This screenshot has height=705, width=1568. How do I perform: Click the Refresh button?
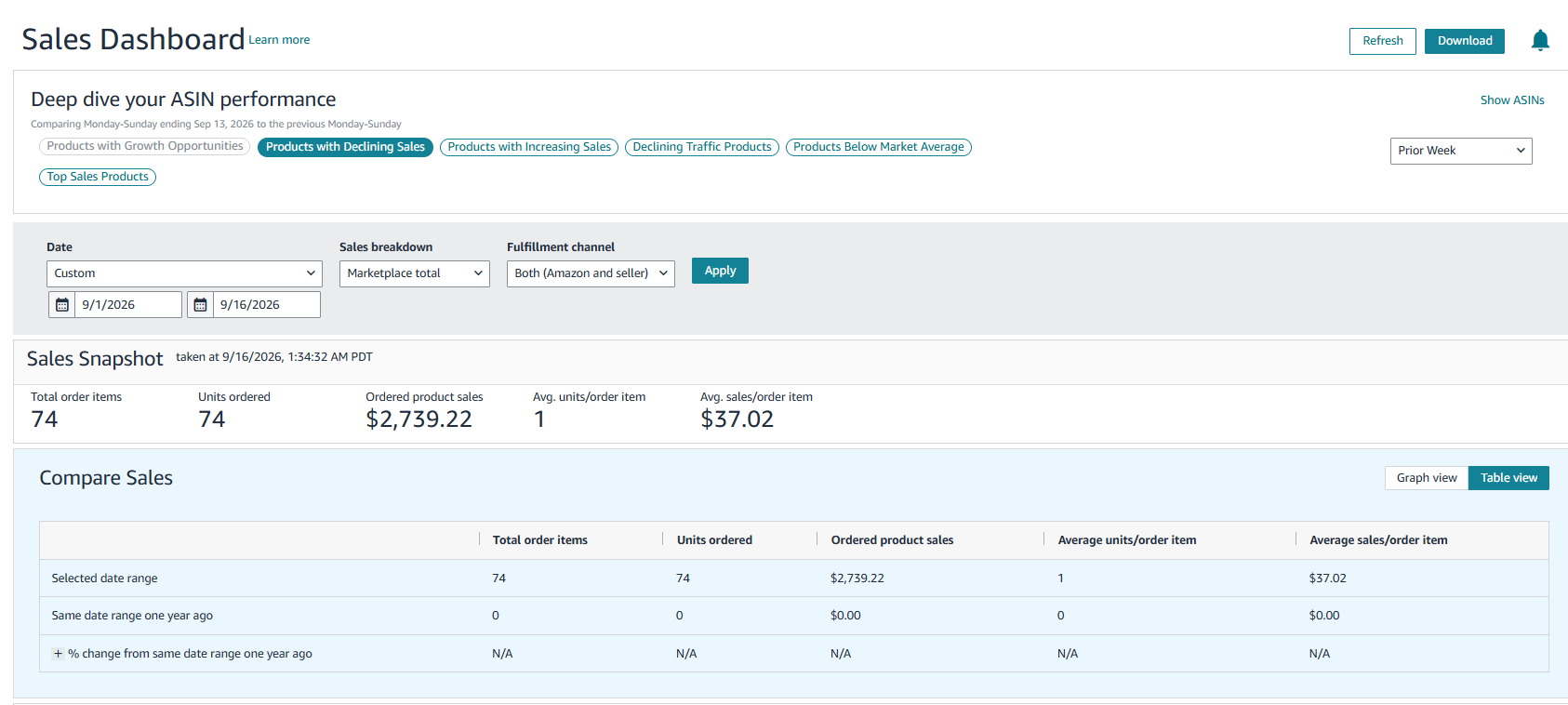1383,41
